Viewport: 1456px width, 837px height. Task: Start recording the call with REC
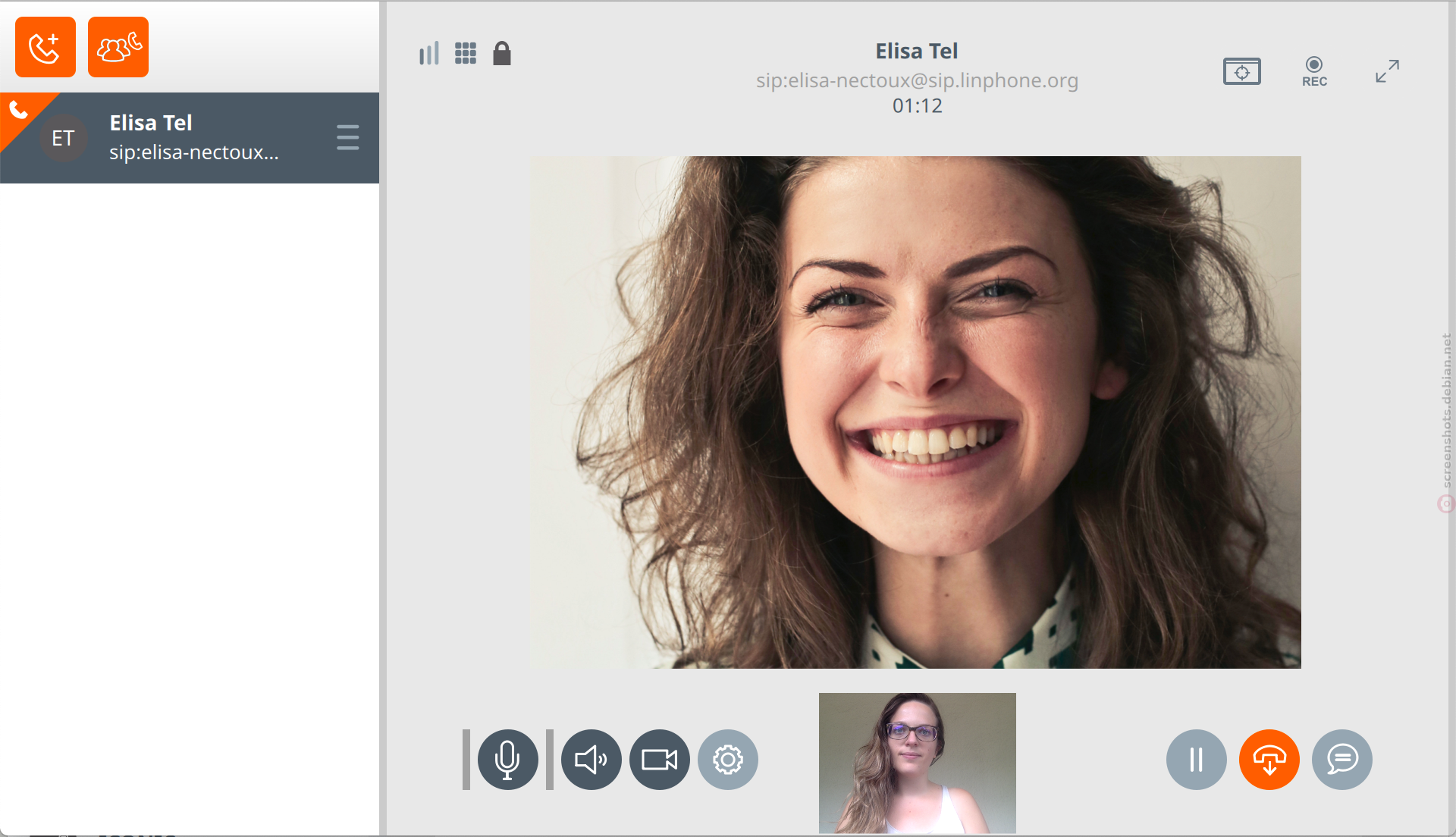coord(1314,71)
